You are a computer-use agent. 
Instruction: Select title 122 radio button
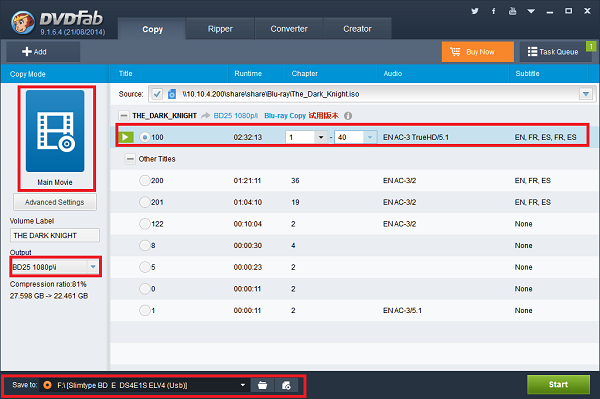(145, 223)
